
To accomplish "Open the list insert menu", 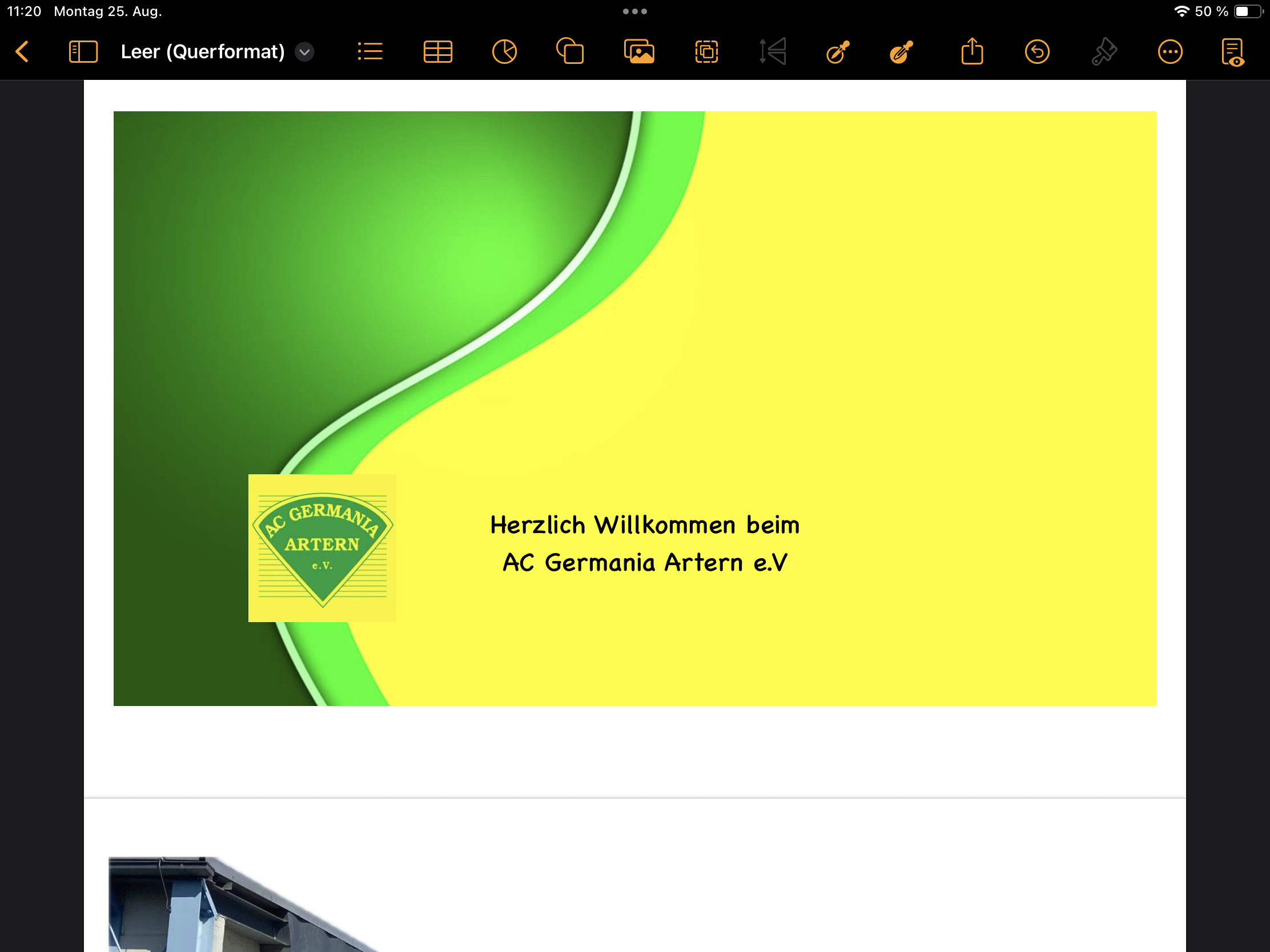I will coord(369,51).
